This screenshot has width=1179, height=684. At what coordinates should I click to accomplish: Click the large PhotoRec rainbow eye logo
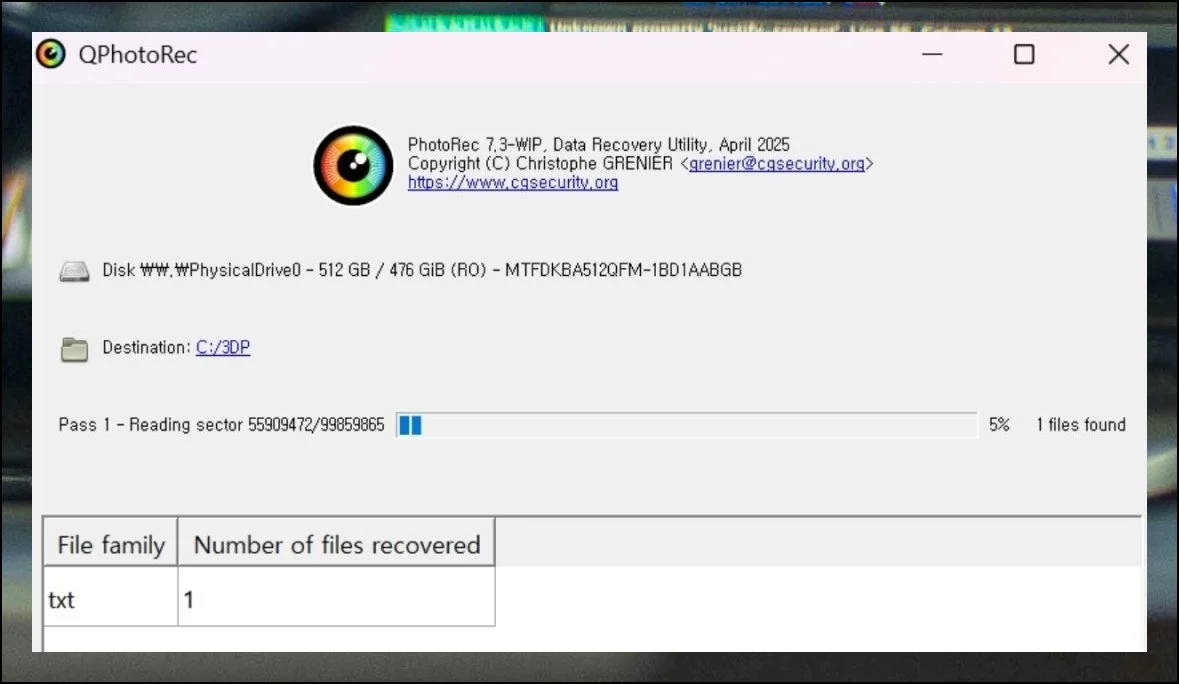[x=353, y=165]
